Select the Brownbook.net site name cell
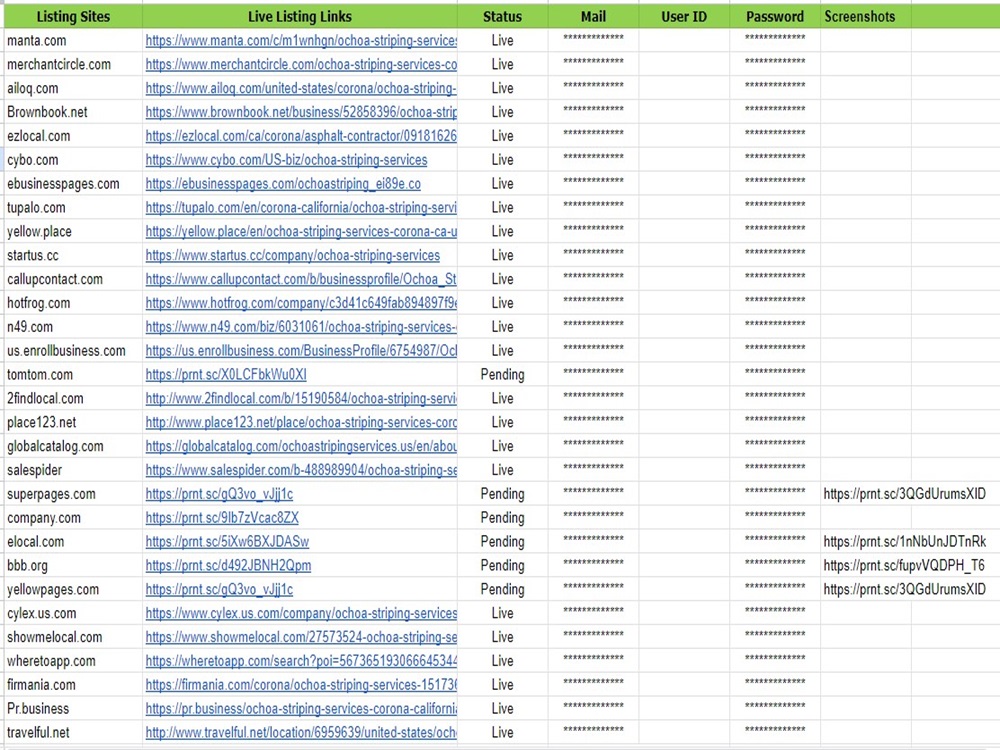Image resolution: width=1000 pixels, height=750 pixels. tap(73, 112)
